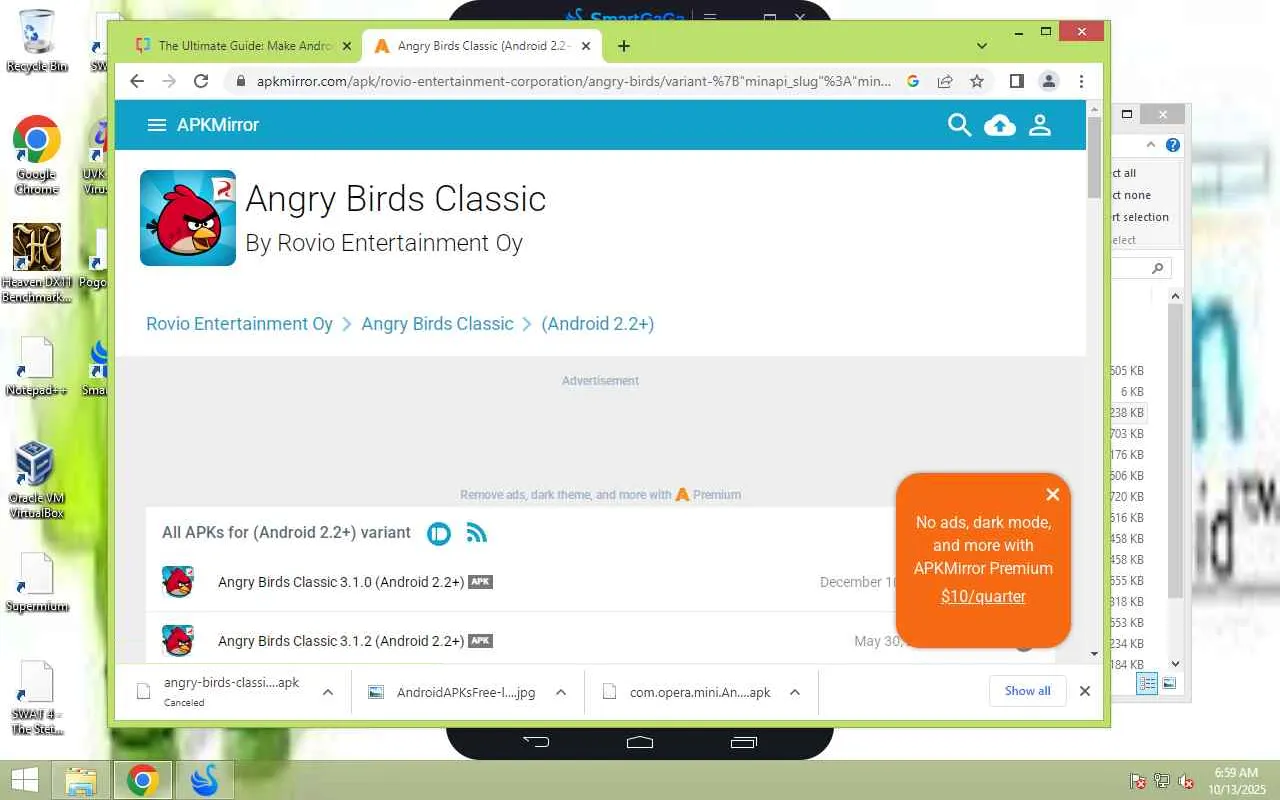Image resolution: width=1280 pixels, height=800 pixels.
Task: Click the SmartGaGa taskbar icon
Action: [x=204, y=780]
